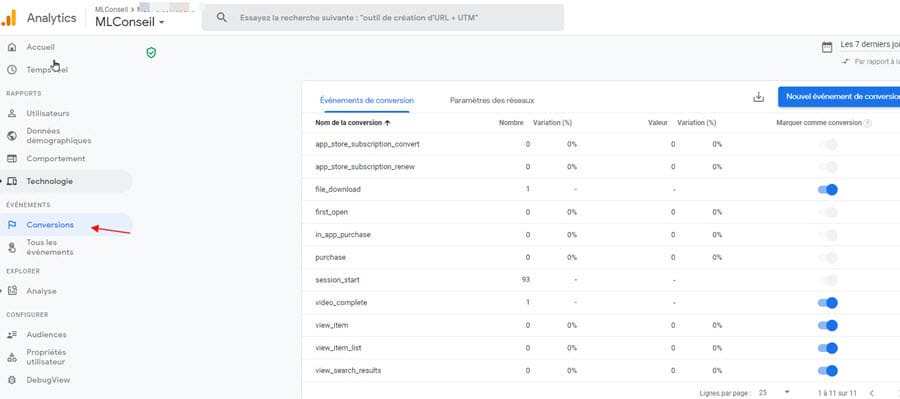The width and height of the screenshot is (900, 399).
Task: Click the Conversions flag icon
Action: click(x=11, y=225)
